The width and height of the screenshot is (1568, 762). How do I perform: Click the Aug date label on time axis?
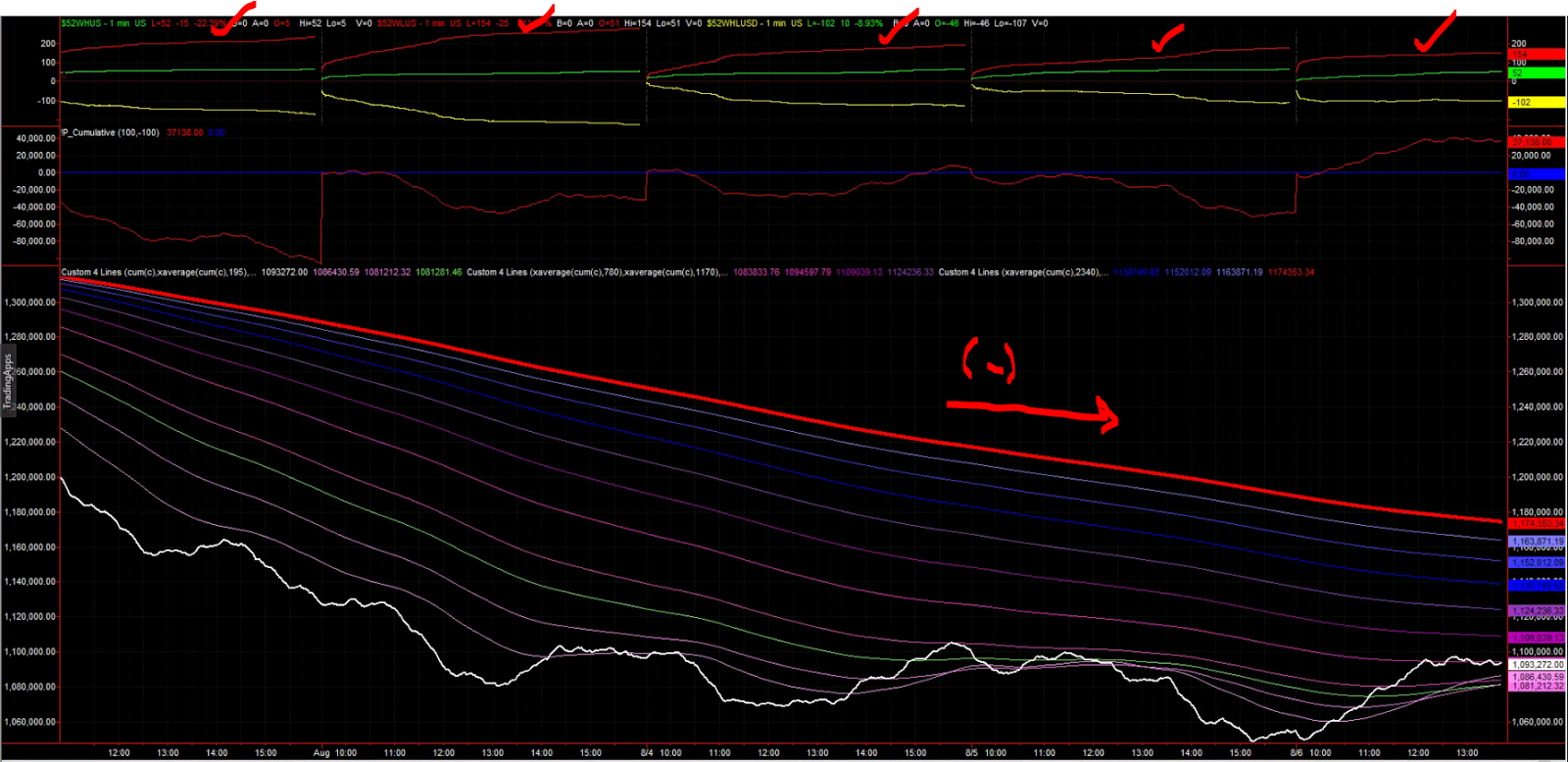pos(321,753)
